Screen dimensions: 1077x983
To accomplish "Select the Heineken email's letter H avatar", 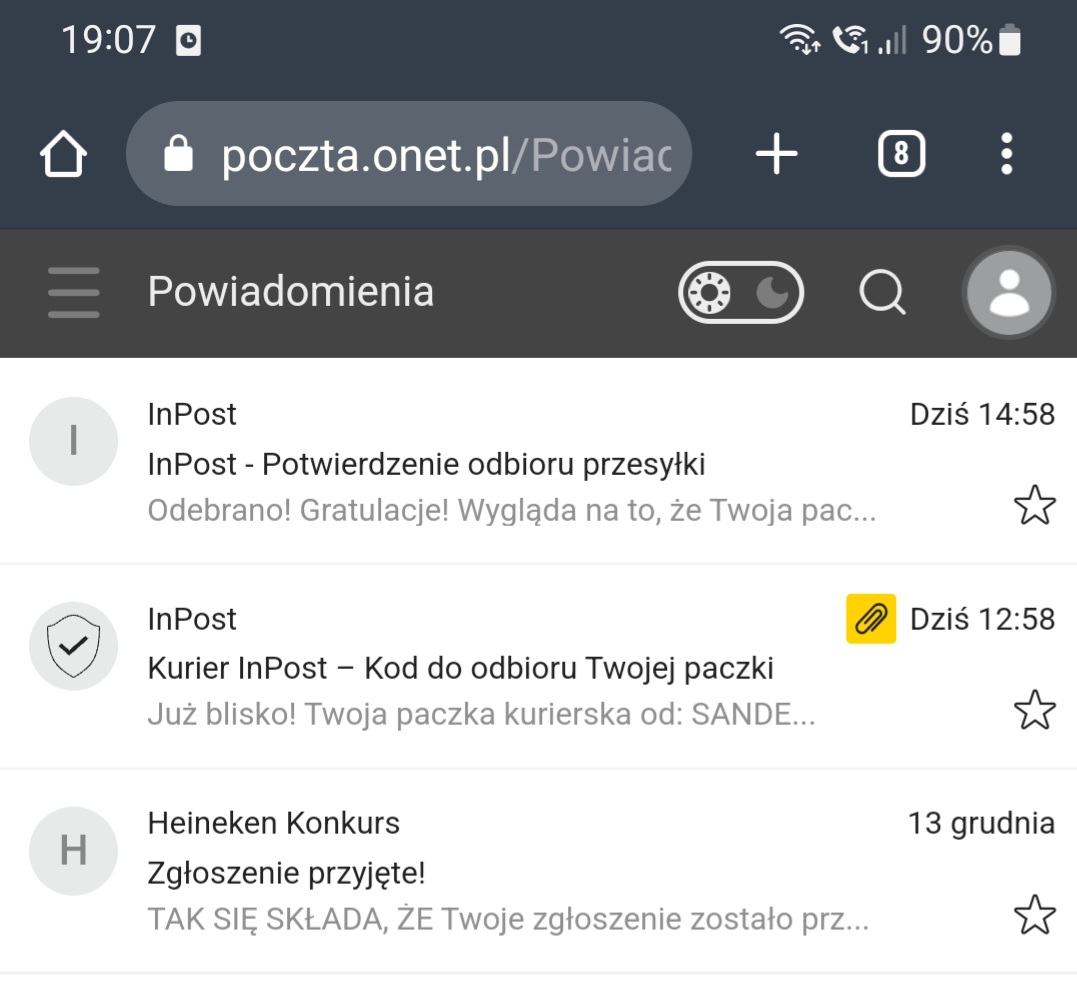I will 73,851.
